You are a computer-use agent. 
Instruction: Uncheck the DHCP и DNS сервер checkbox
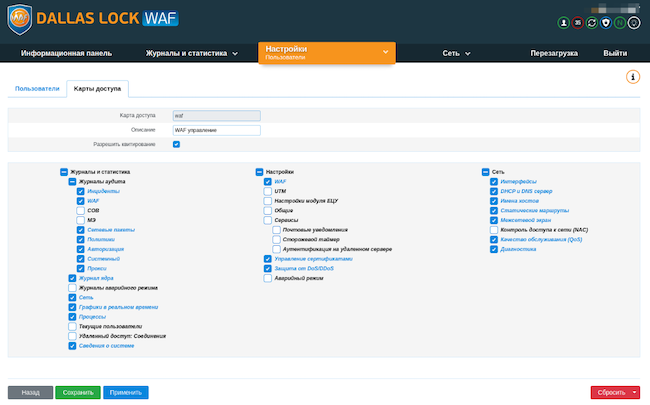click(x=494, y=191)
